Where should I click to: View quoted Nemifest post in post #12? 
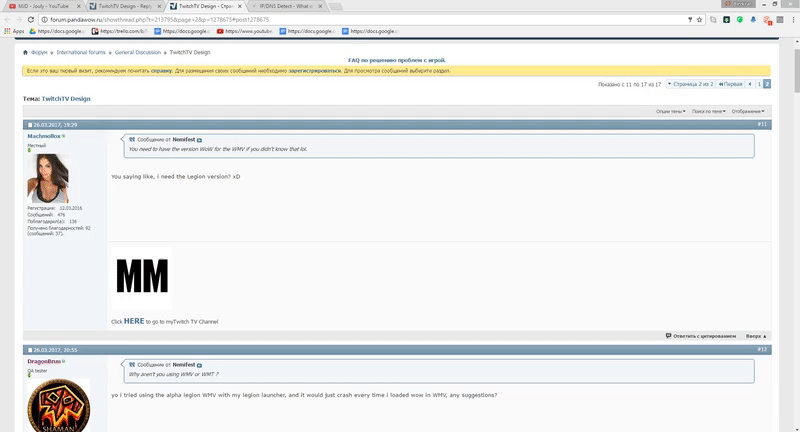pyautogui.click(x=199, y=365)
